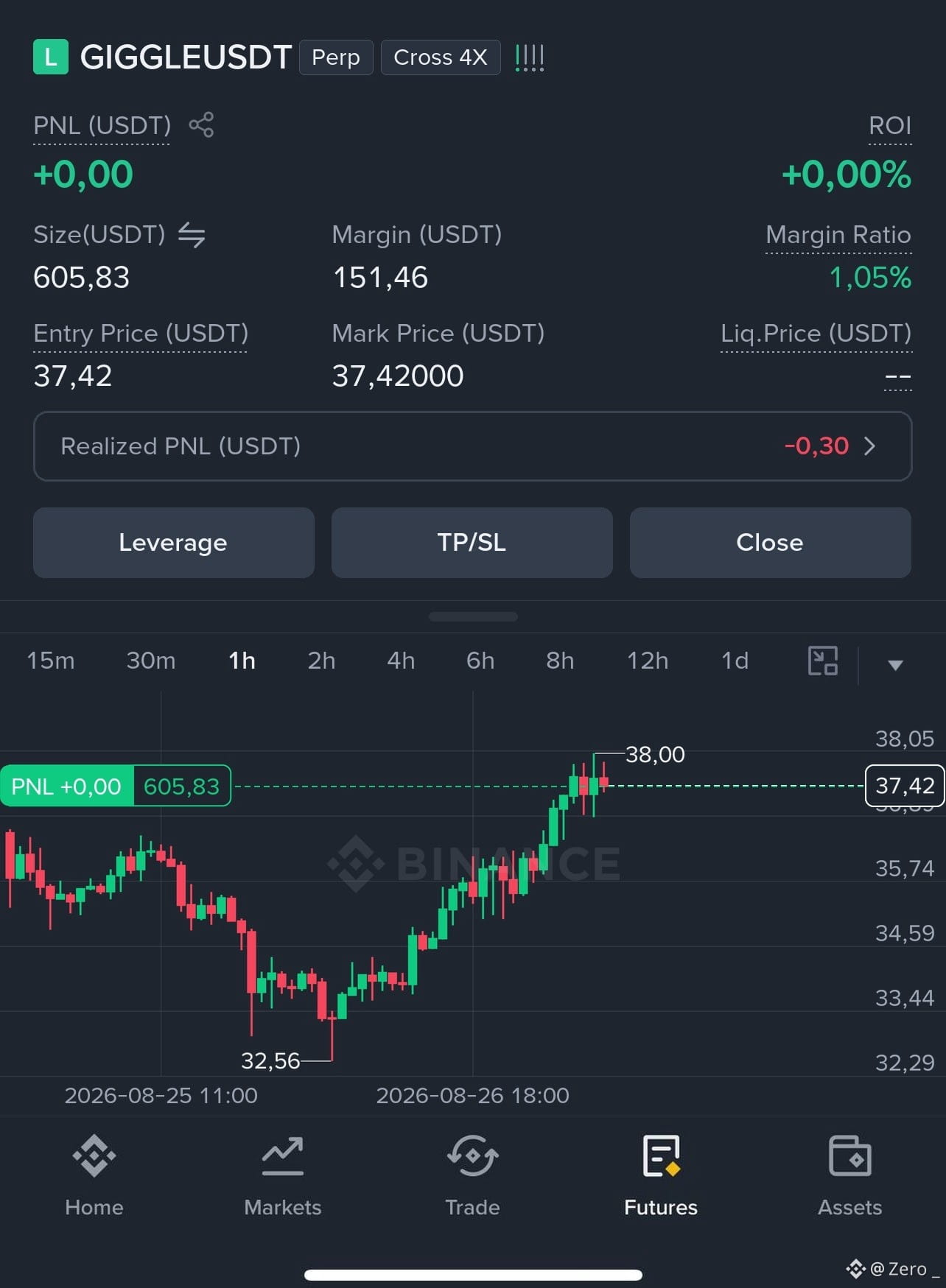
Task: Select the 1h chart interval
Action: pyautogui.click(x=242, y=661)
